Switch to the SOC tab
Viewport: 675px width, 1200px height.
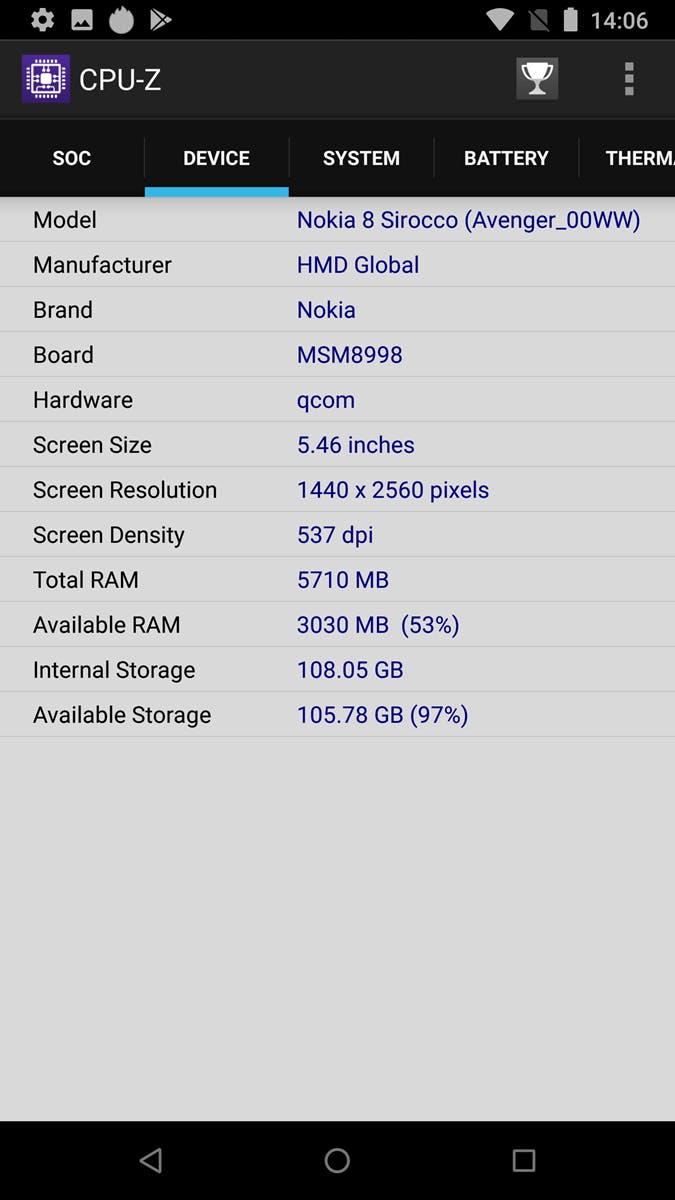coord(71,158)
